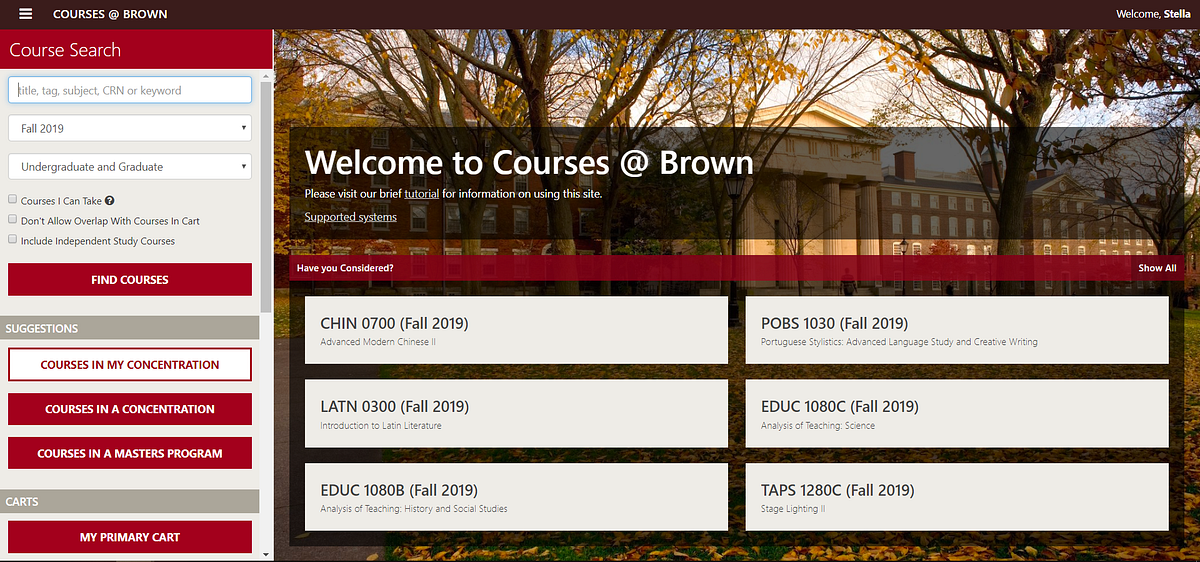Image resolution: width=1200 pixels, height=562 pixels.
Task: Check Include Independent Study Courses
Action: click(12, 240)
